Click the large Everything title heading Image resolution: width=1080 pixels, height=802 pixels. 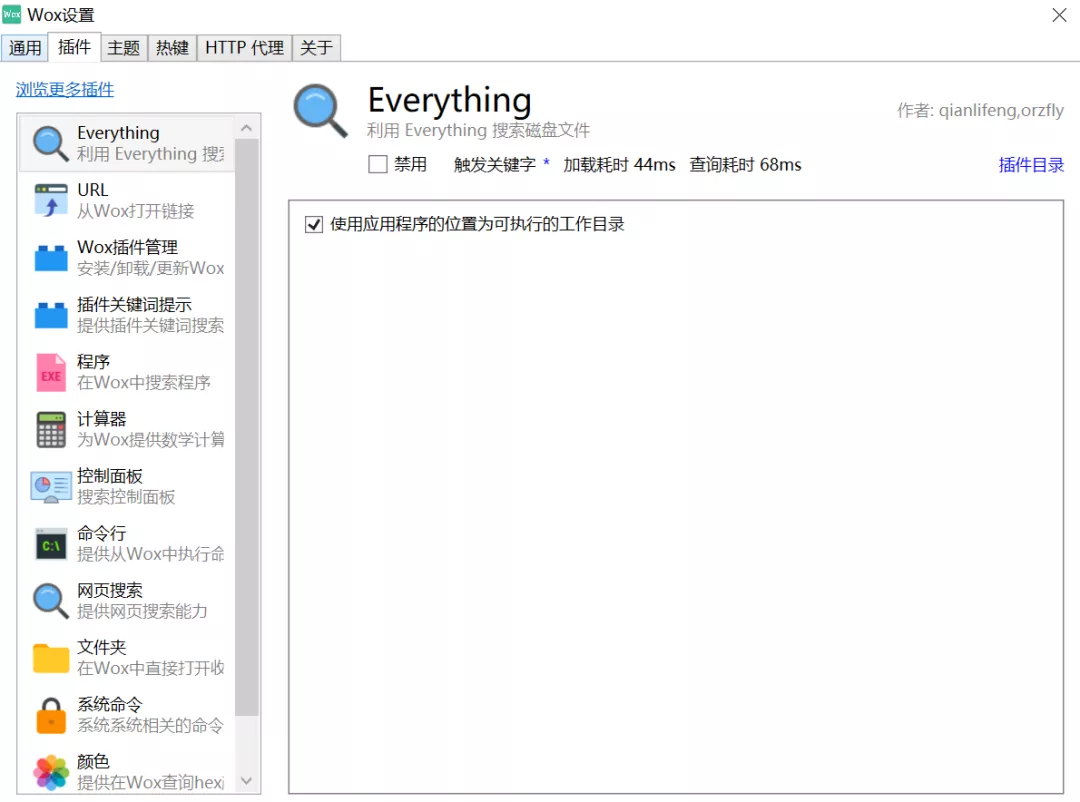(x=450, y=101)
